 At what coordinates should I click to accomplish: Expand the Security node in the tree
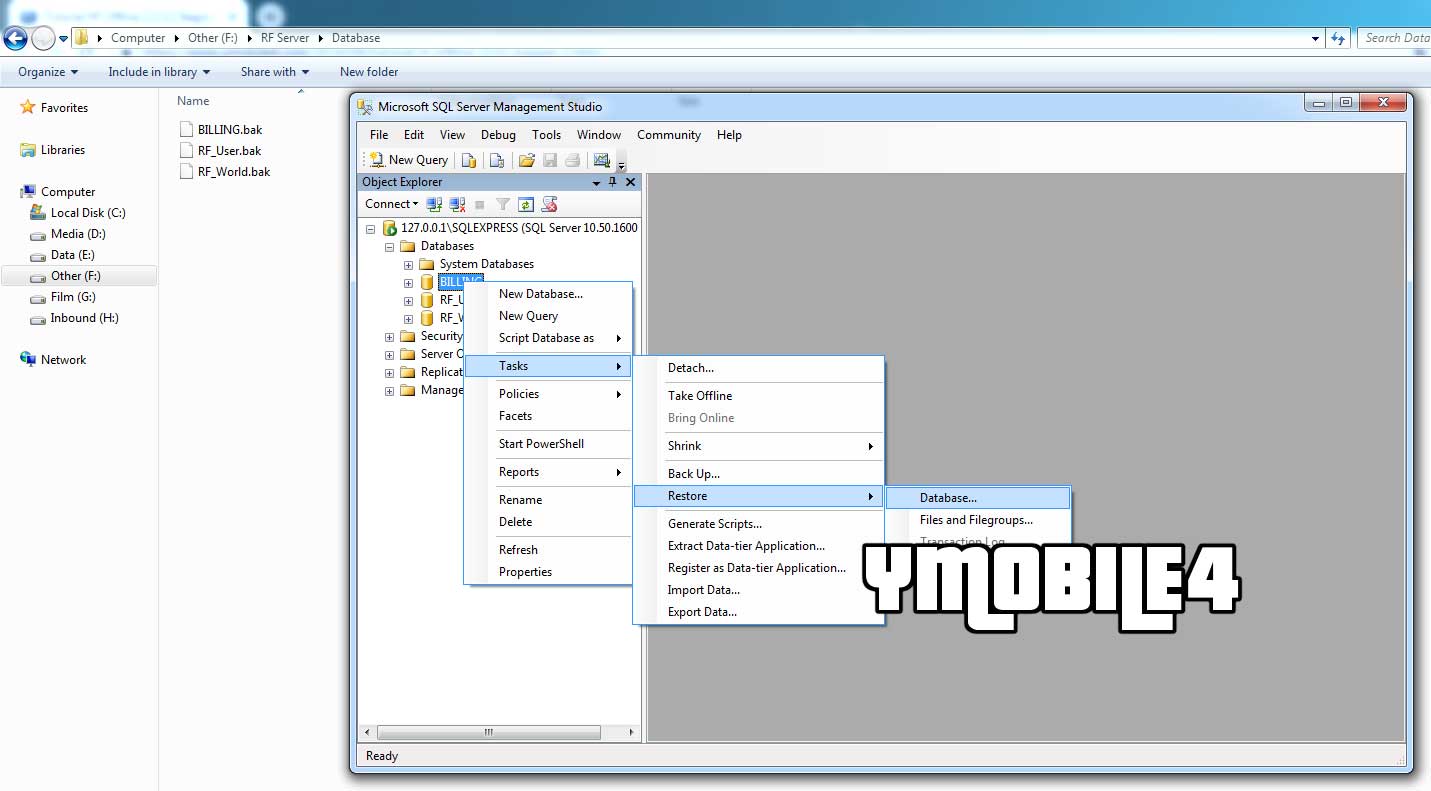pos(389,337)
